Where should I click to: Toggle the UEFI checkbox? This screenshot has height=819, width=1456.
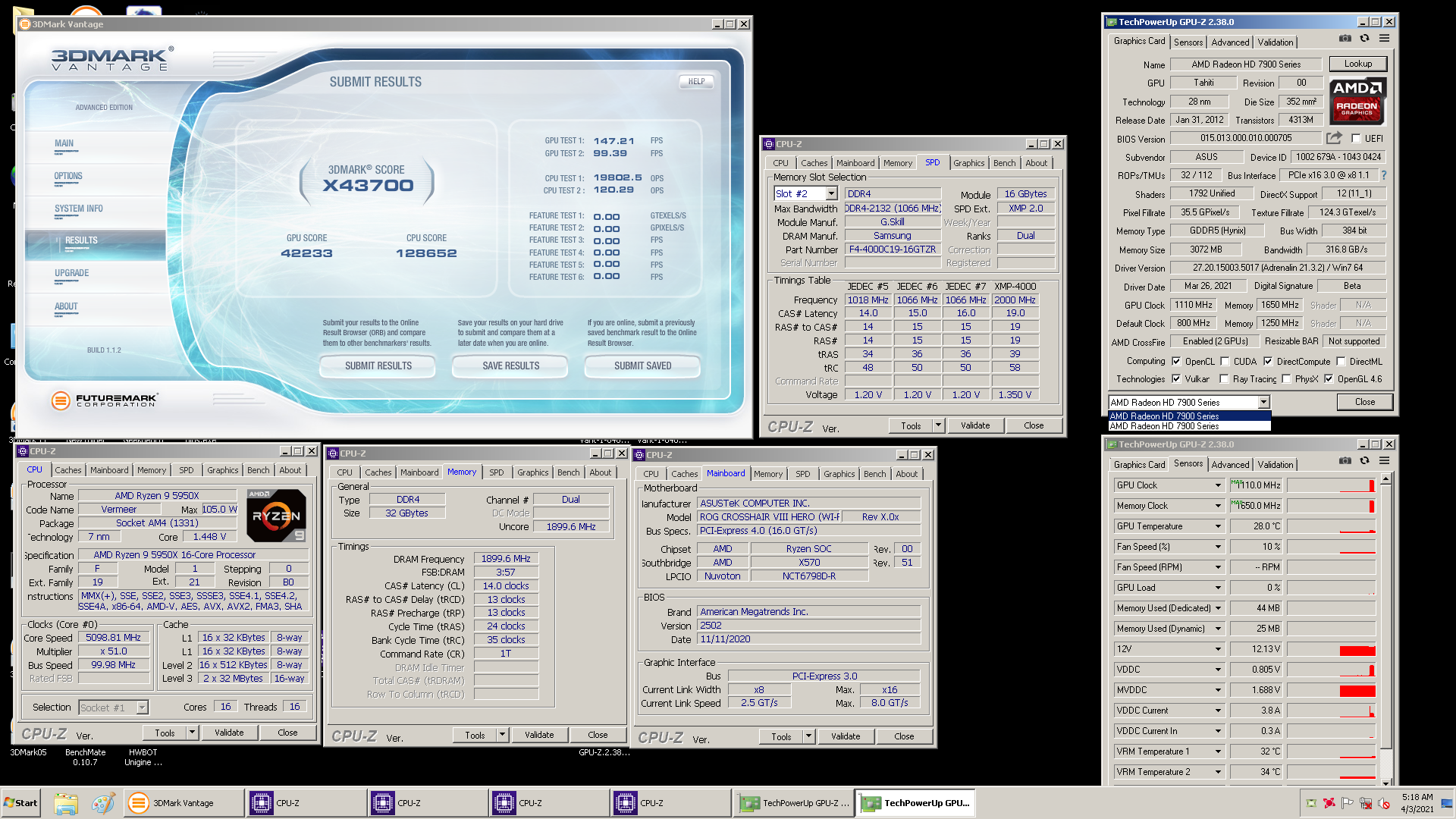click(1356, 138)
